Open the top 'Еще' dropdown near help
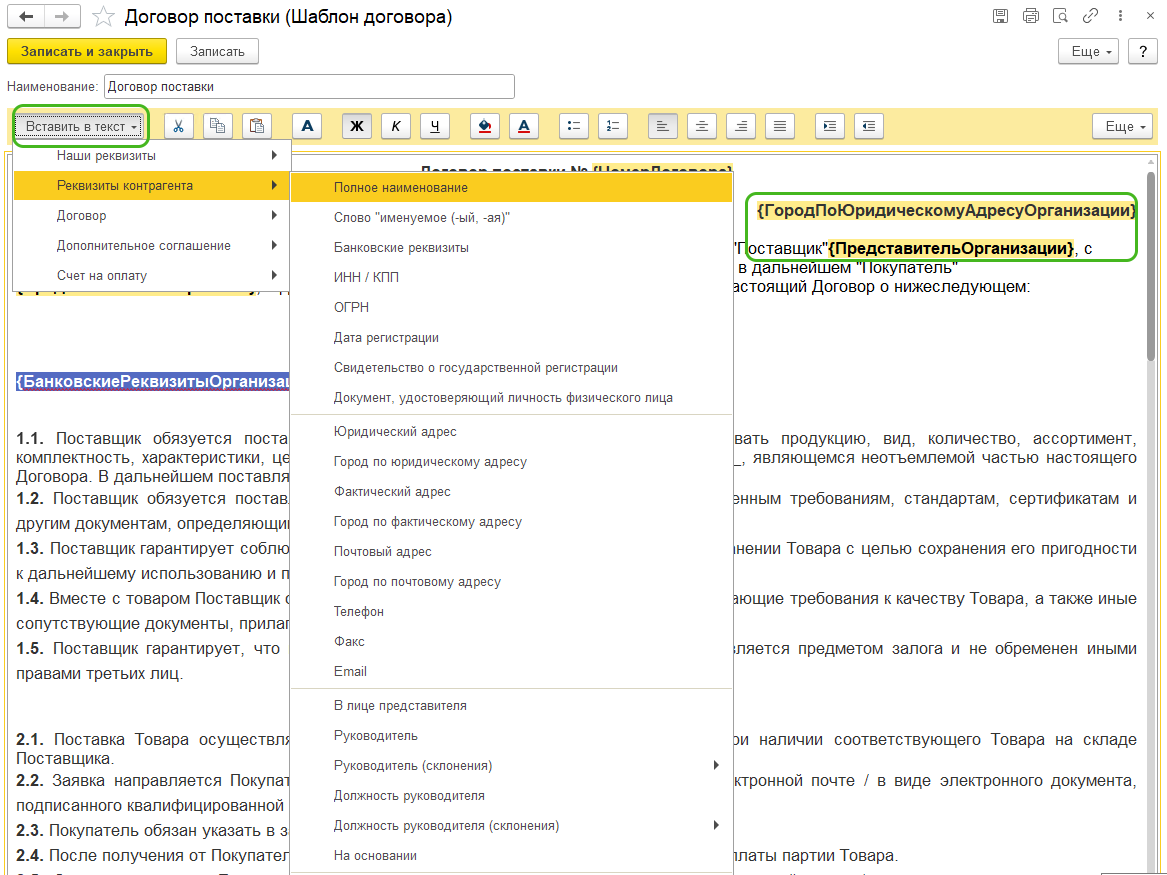This screenshot has width=1167, height=875. 1088,51
